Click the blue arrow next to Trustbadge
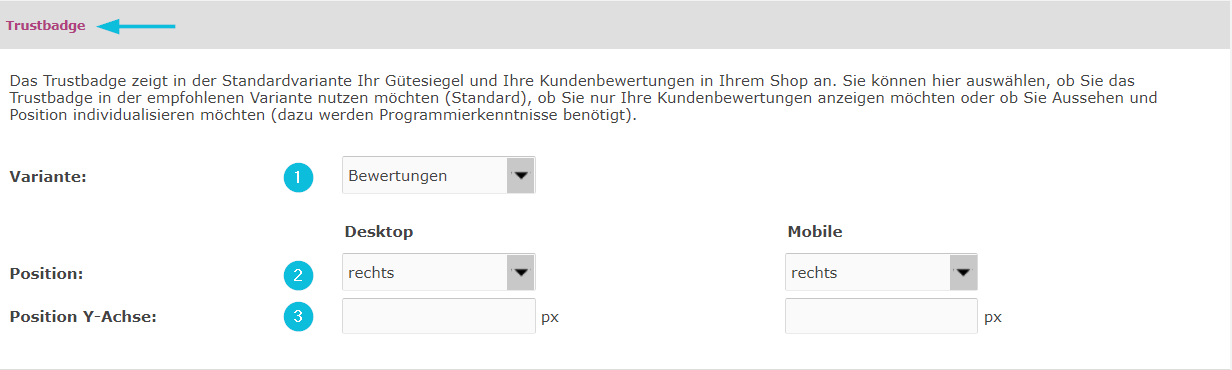 pos(136,26)
